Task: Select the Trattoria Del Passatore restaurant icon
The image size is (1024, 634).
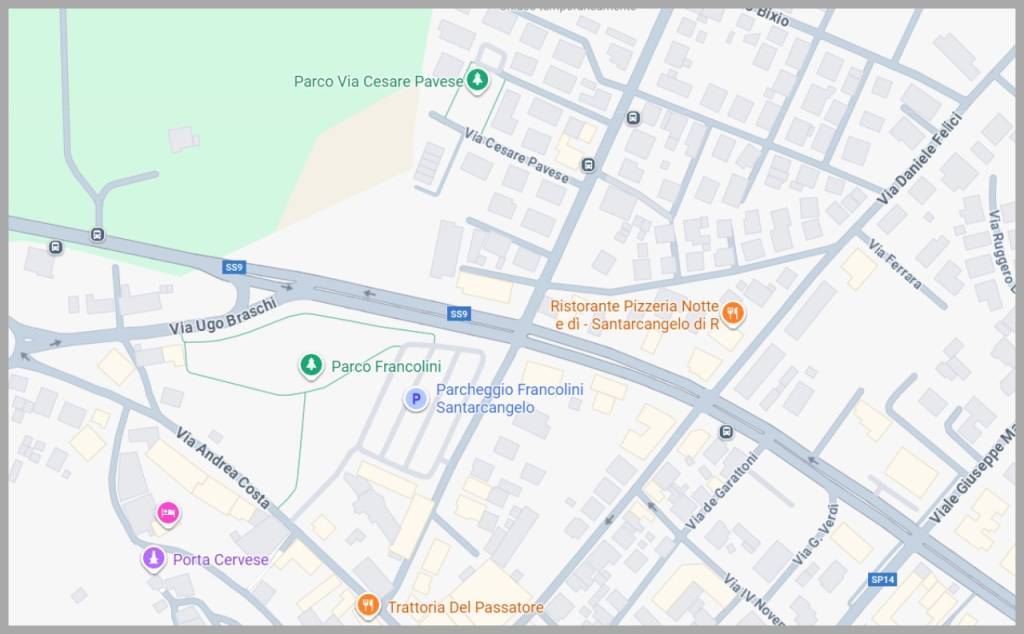Action: point(368,606)
